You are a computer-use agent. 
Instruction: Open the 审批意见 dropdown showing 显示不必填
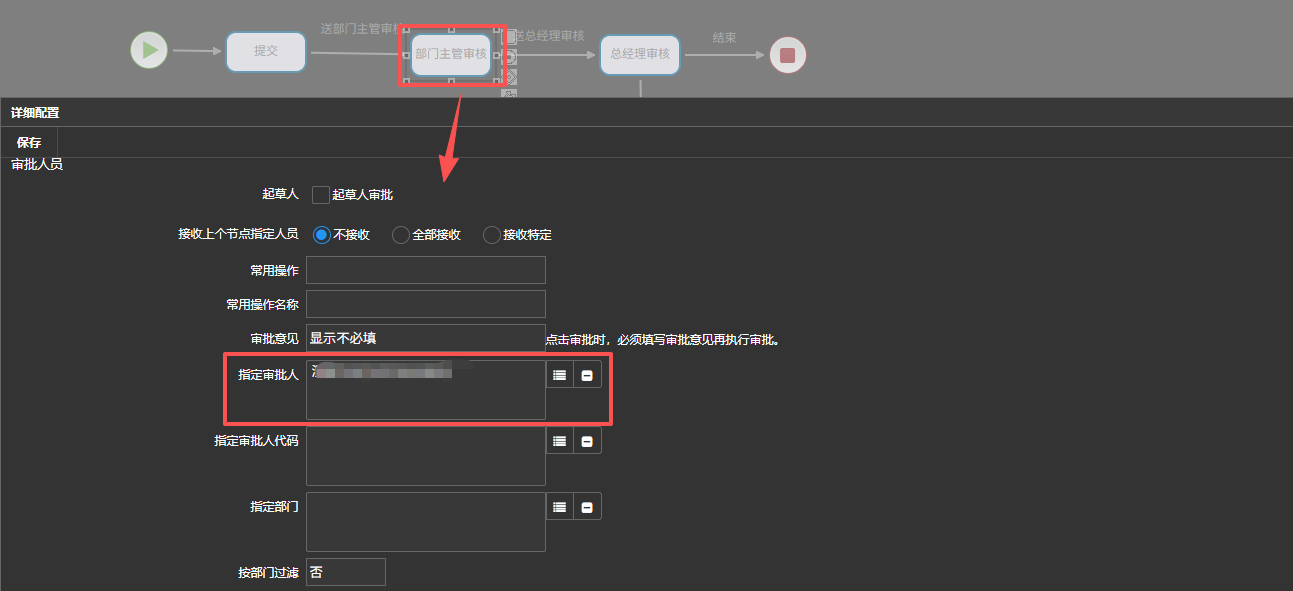click(x=425, y=338)
